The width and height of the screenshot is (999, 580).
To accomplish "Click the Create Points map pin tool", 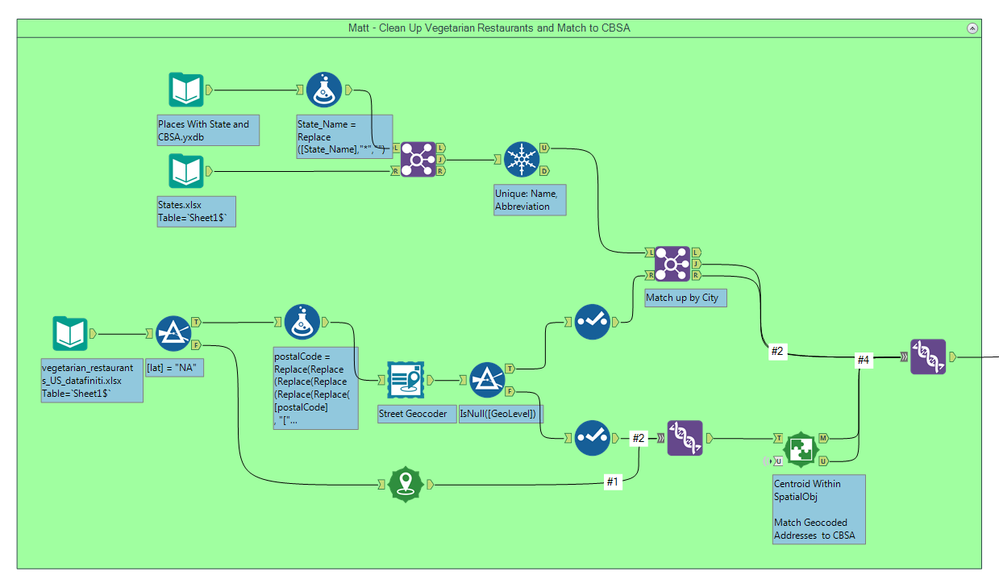I will [x=406, y=484].
